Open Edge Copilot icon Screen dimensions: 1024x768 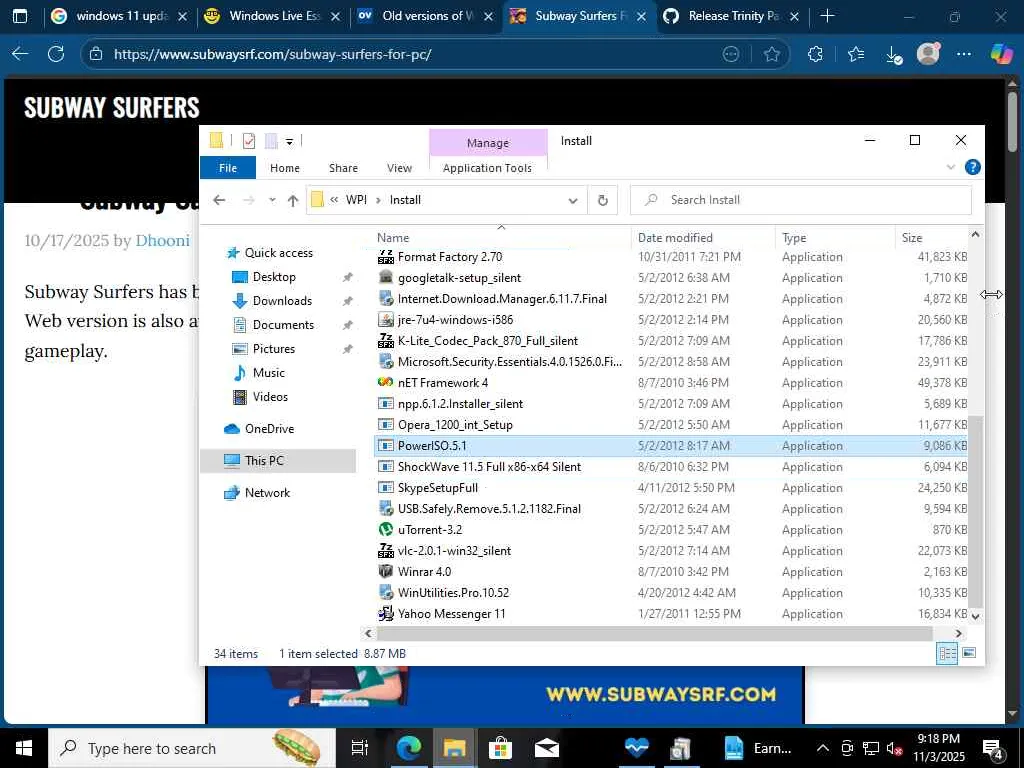1001,54
